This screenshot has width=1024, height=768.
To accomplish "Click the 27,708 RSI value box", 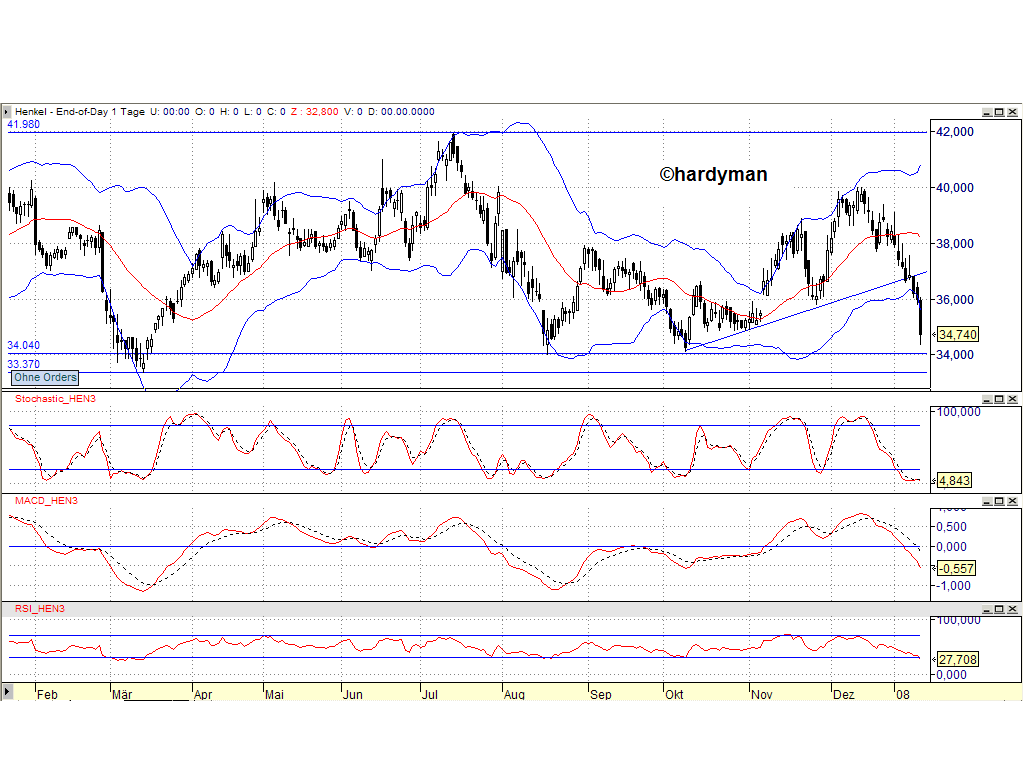I will [955, 659].
